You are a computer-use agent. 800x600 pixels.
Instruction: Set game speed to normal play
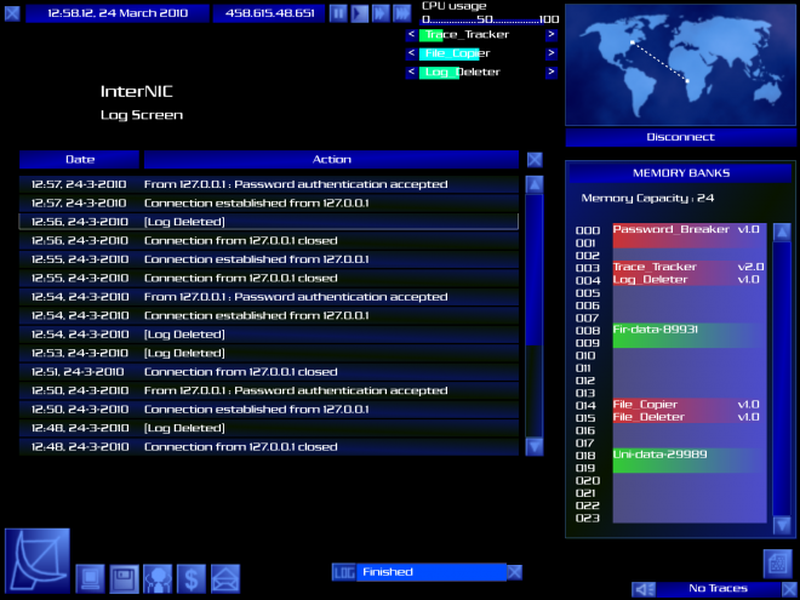[359, 13]
